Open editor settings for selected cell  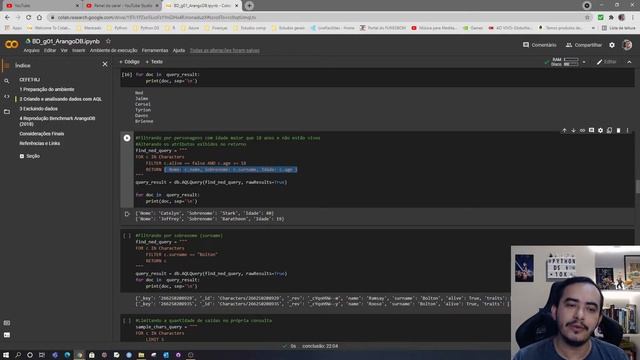[600, 130]
